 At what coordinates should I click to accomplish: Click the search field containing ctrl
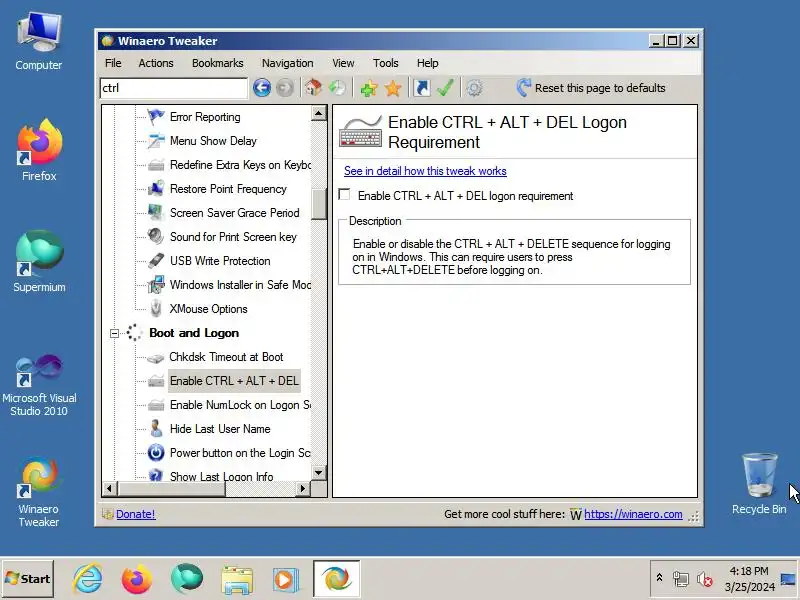[173, 88]
